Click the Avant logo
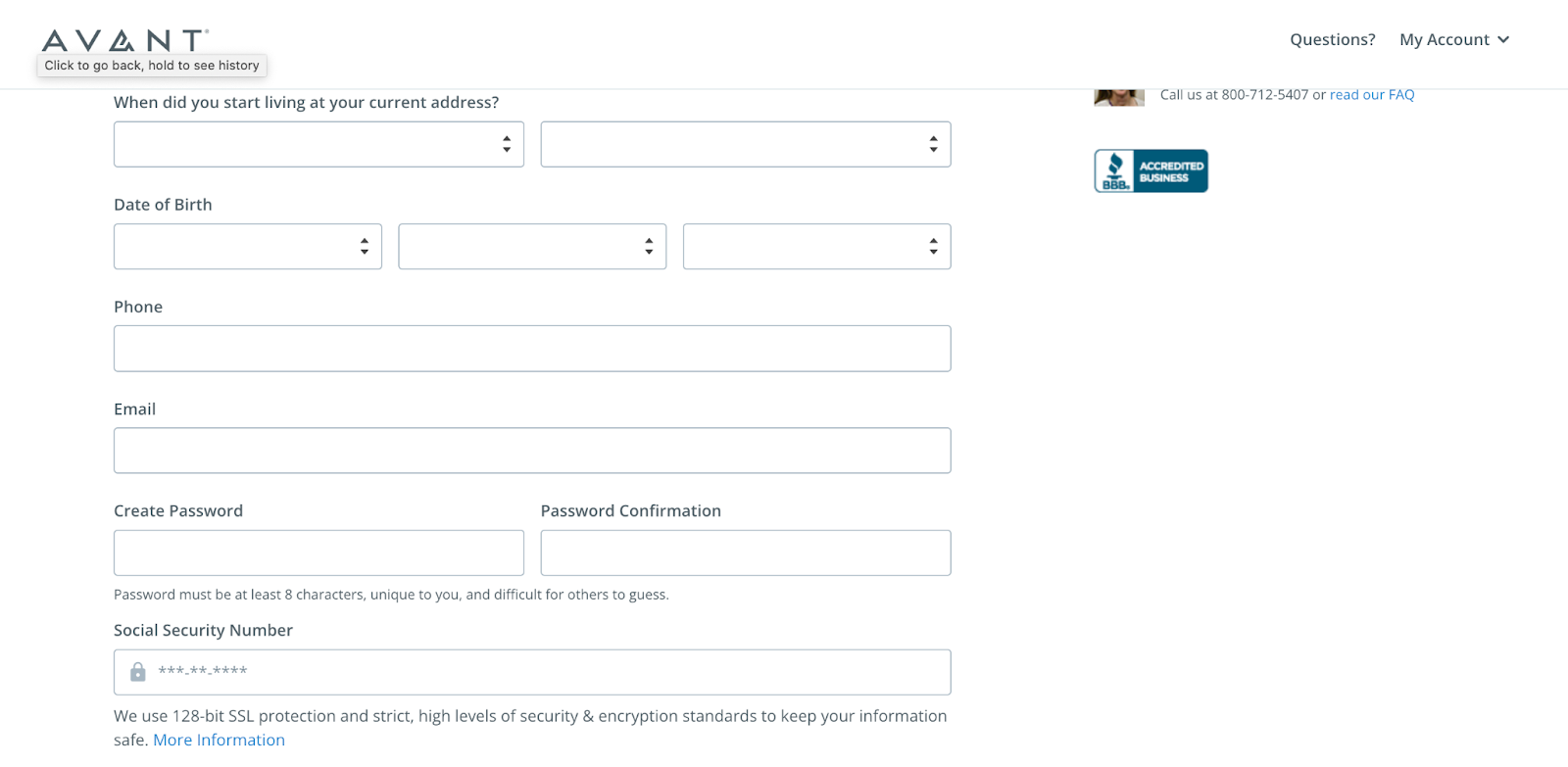 pos(125,40)
